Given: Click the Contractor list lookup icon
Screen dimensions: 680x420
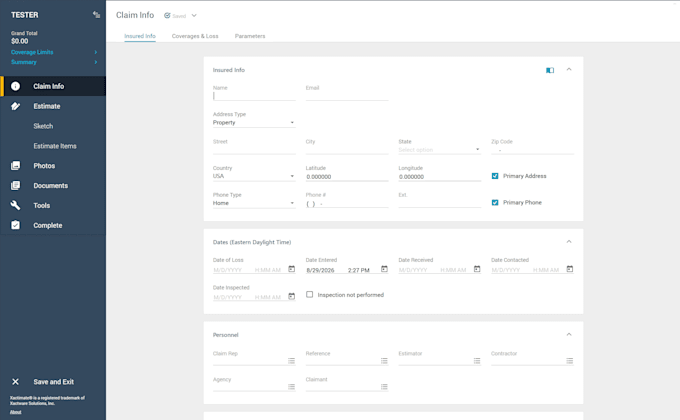Looking at the screenshot, I should click(x=570, y=361).
